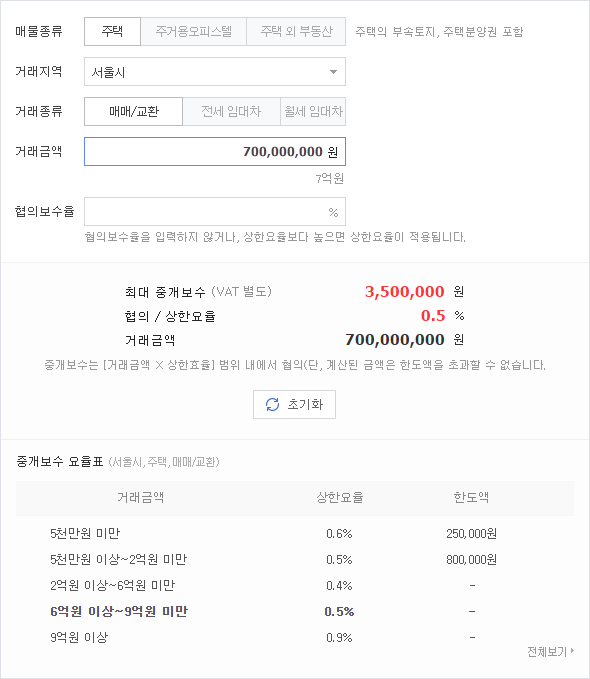Select 주택 외 부동산 property type

[296, 32]
